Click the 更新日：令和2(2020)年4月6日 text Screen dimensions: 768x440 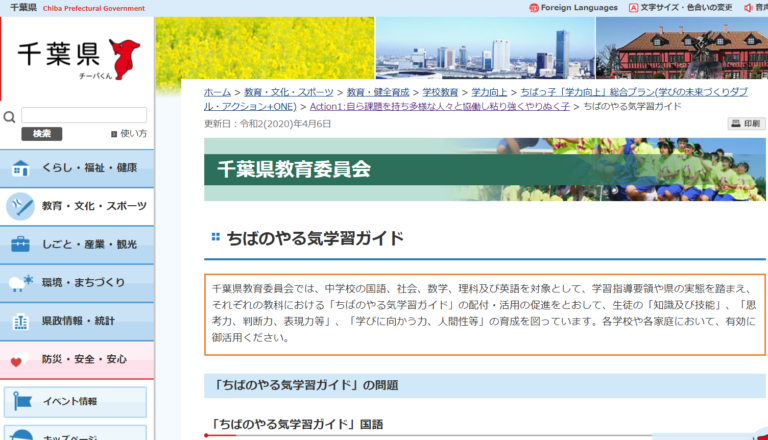click(267, 124)
